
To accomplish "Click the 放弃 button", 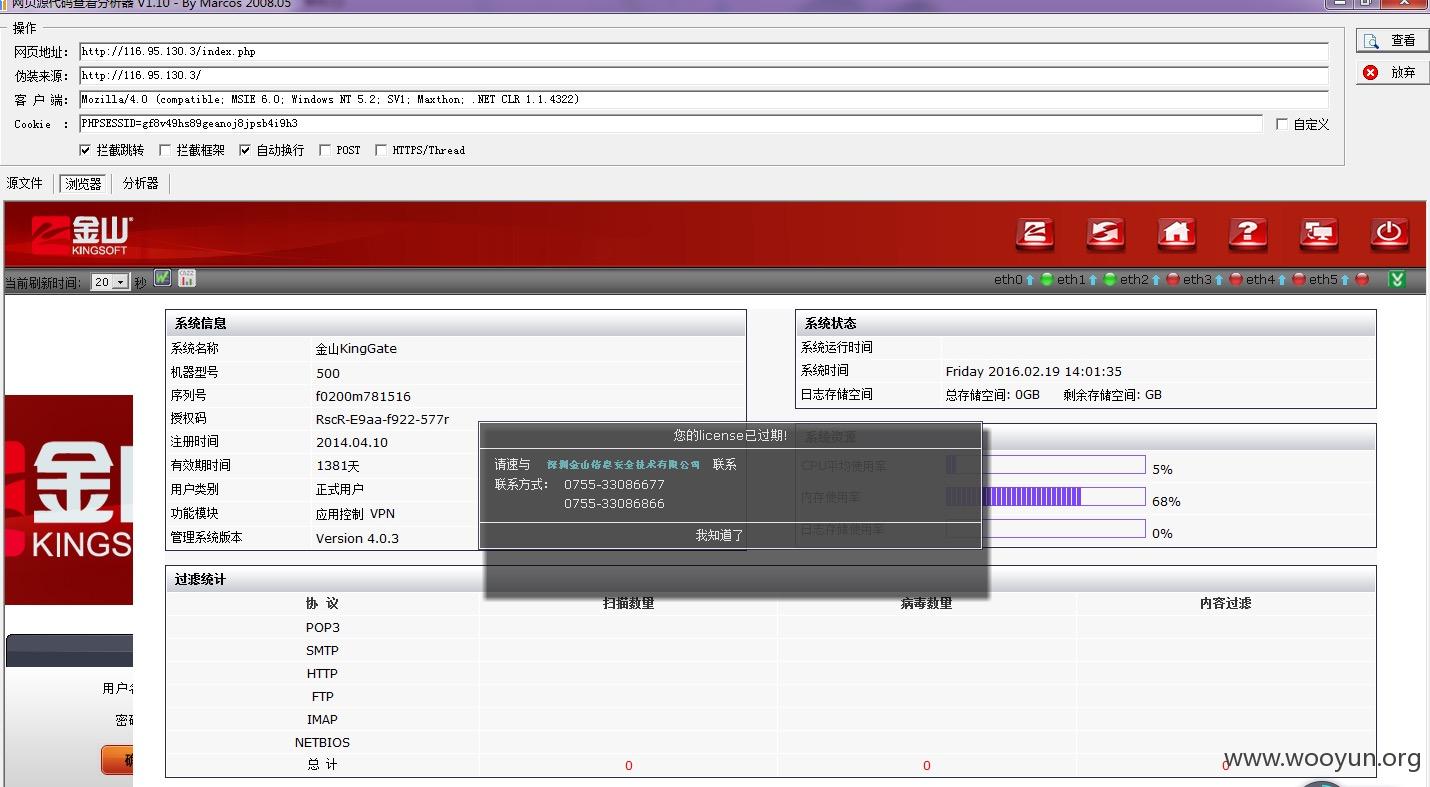I will (1392, 72).
